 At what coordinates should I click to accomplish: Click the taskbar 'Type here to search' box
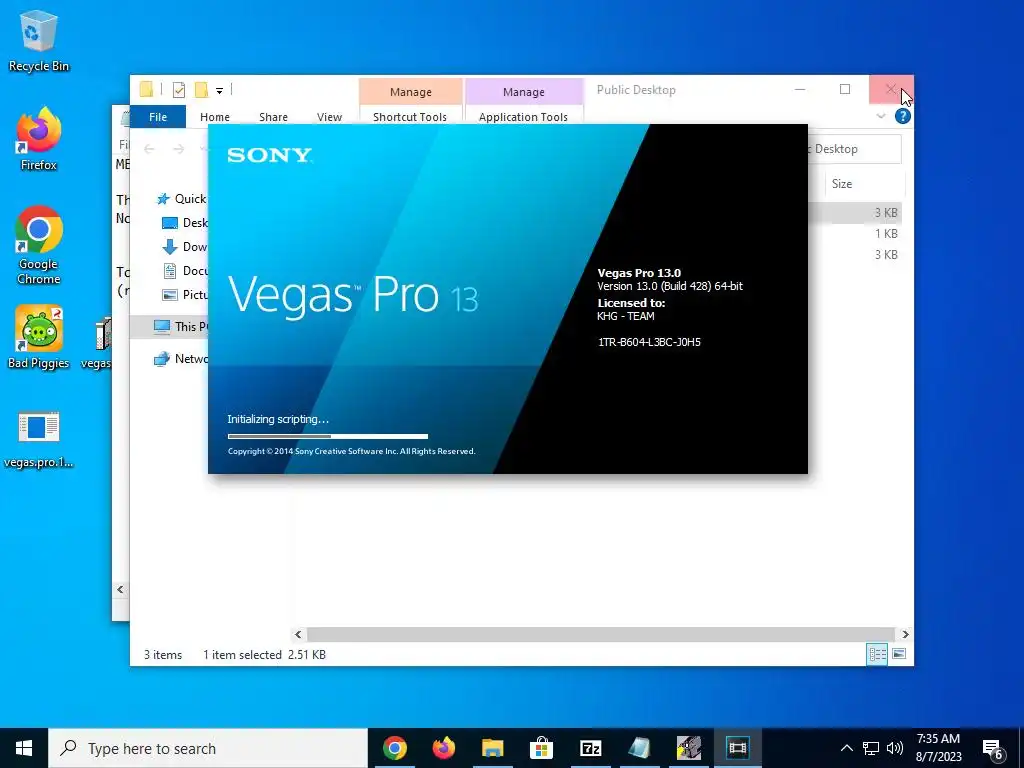[208, 748]
